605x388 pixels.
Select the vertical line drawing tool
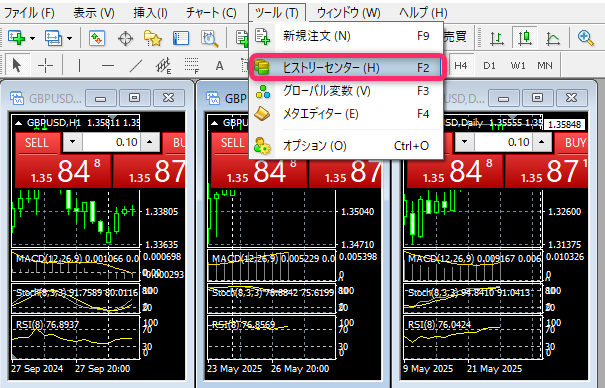(79, 66)
